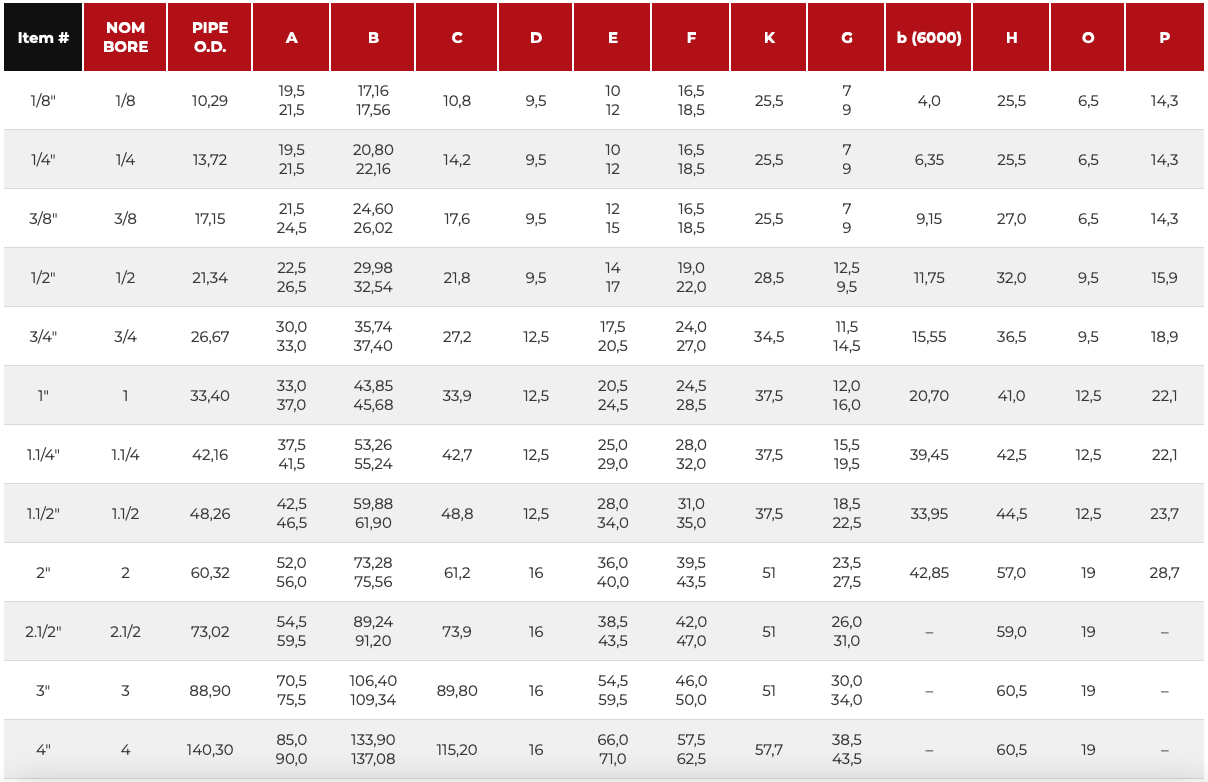Select the 2.1/2" item cell

(43, 631)
